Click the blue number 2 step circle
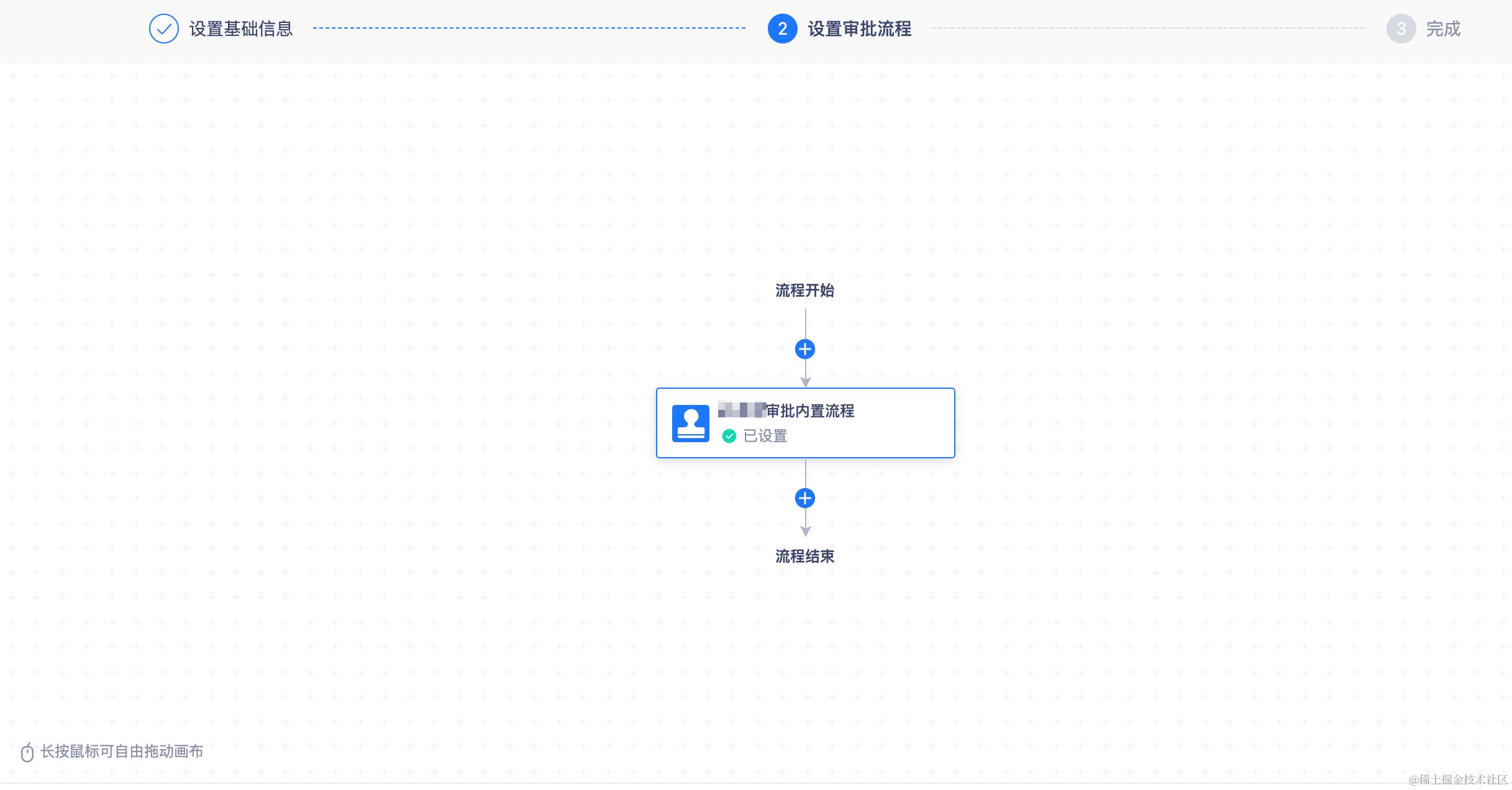This screenshot has height=790, width=1512. [782, 29]
